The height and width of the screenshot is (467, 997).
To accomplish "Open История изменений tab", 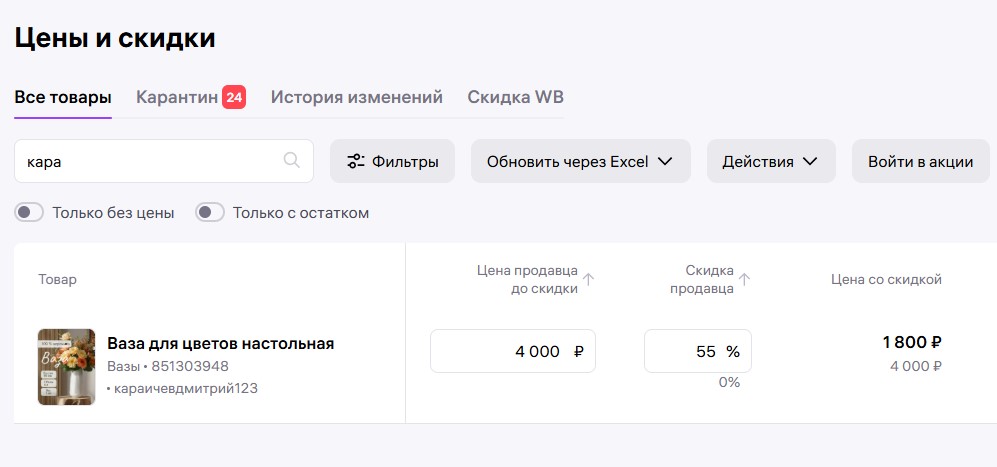I will pos(356,97).
